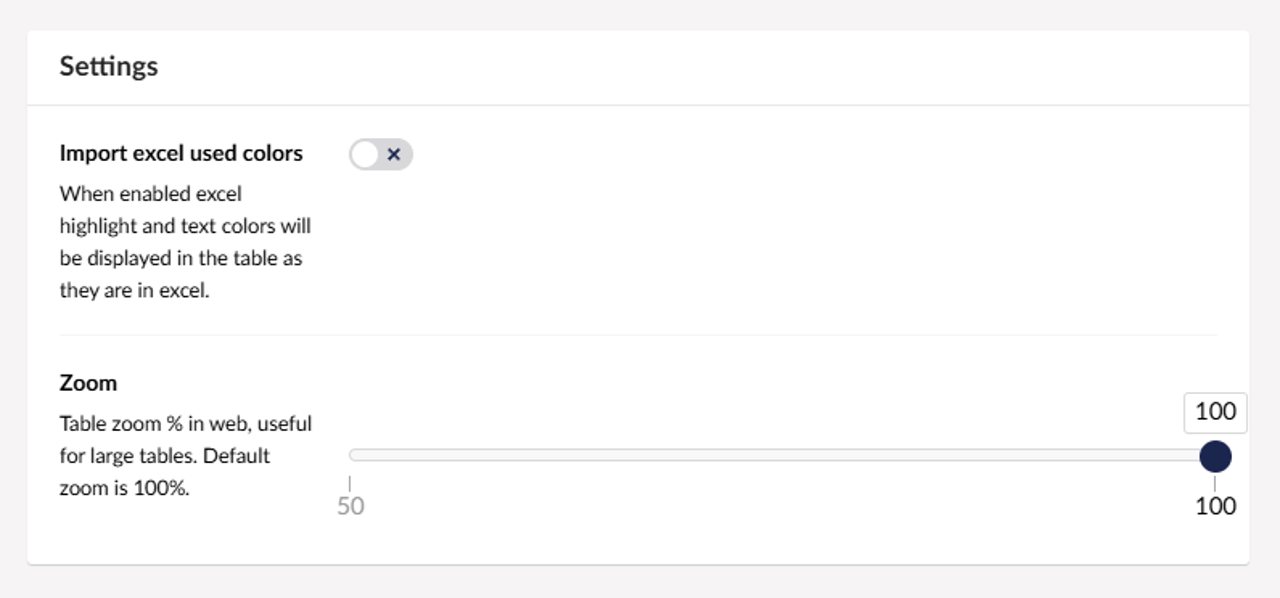1280x598 pixels.
Task: Click the tick mark above the lower 100 label
Action: (1215, 484)
